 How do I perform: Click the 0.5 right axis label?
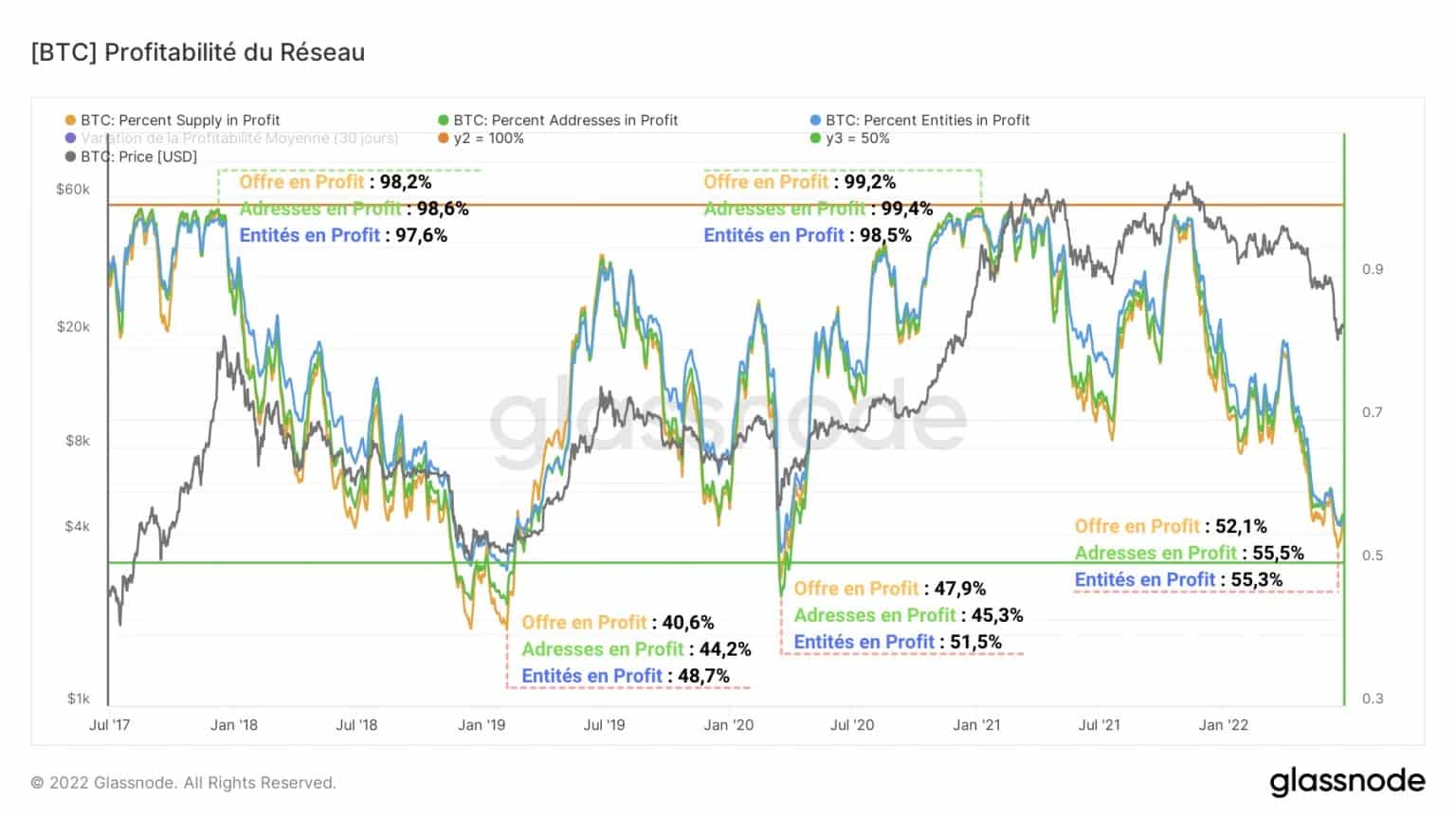tap(1373, 555)
